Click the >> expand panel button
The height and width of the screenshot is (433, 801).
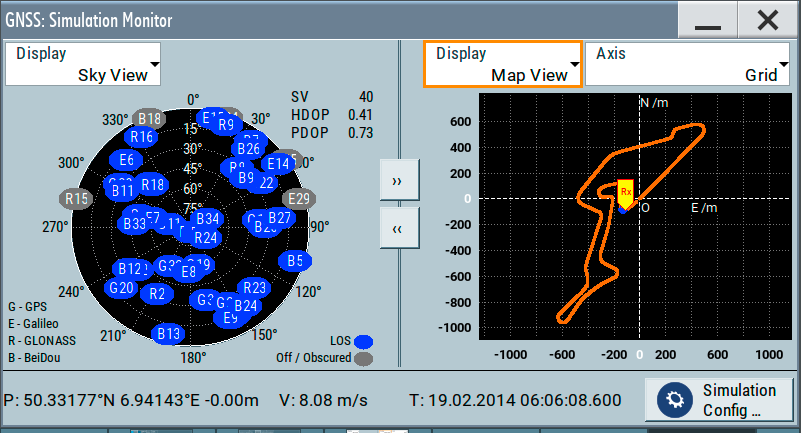pyautogui.click(x=397, y=181)
